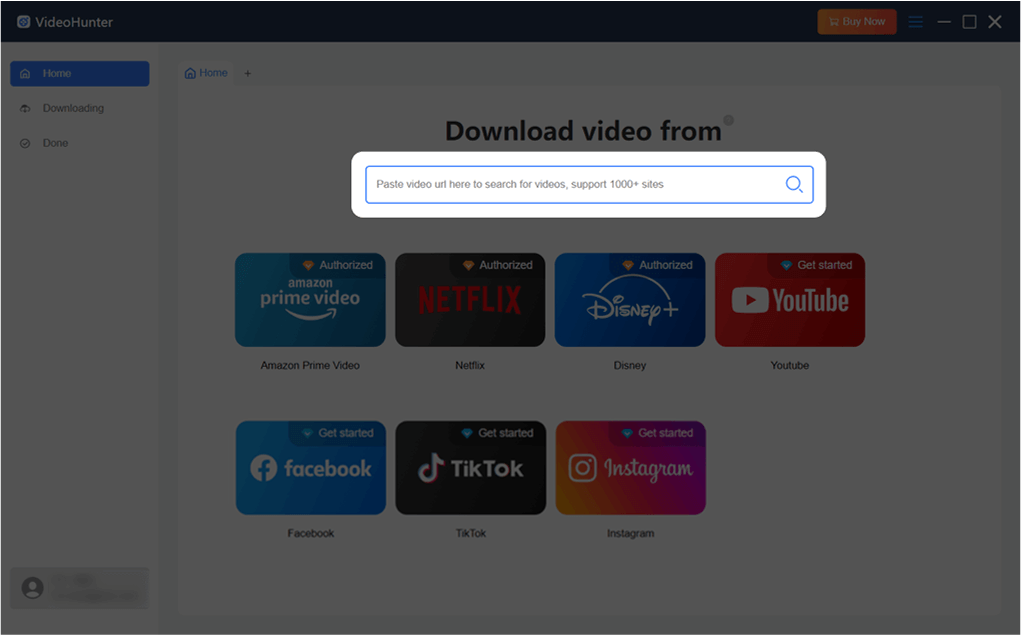This screenshot has width=1021, height=635.
Task: Minimize the VideoHunter window
Action: coord(944,22)
